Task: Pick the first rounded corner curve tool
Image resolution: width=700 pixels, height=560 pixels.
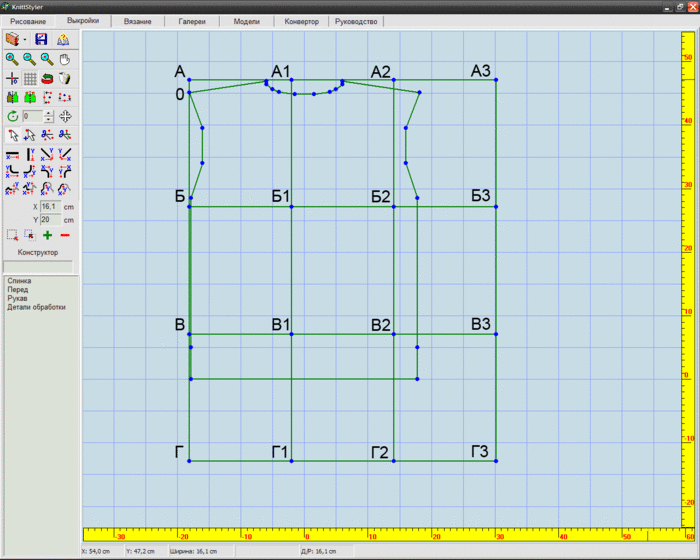Action: tap(12, 171)
